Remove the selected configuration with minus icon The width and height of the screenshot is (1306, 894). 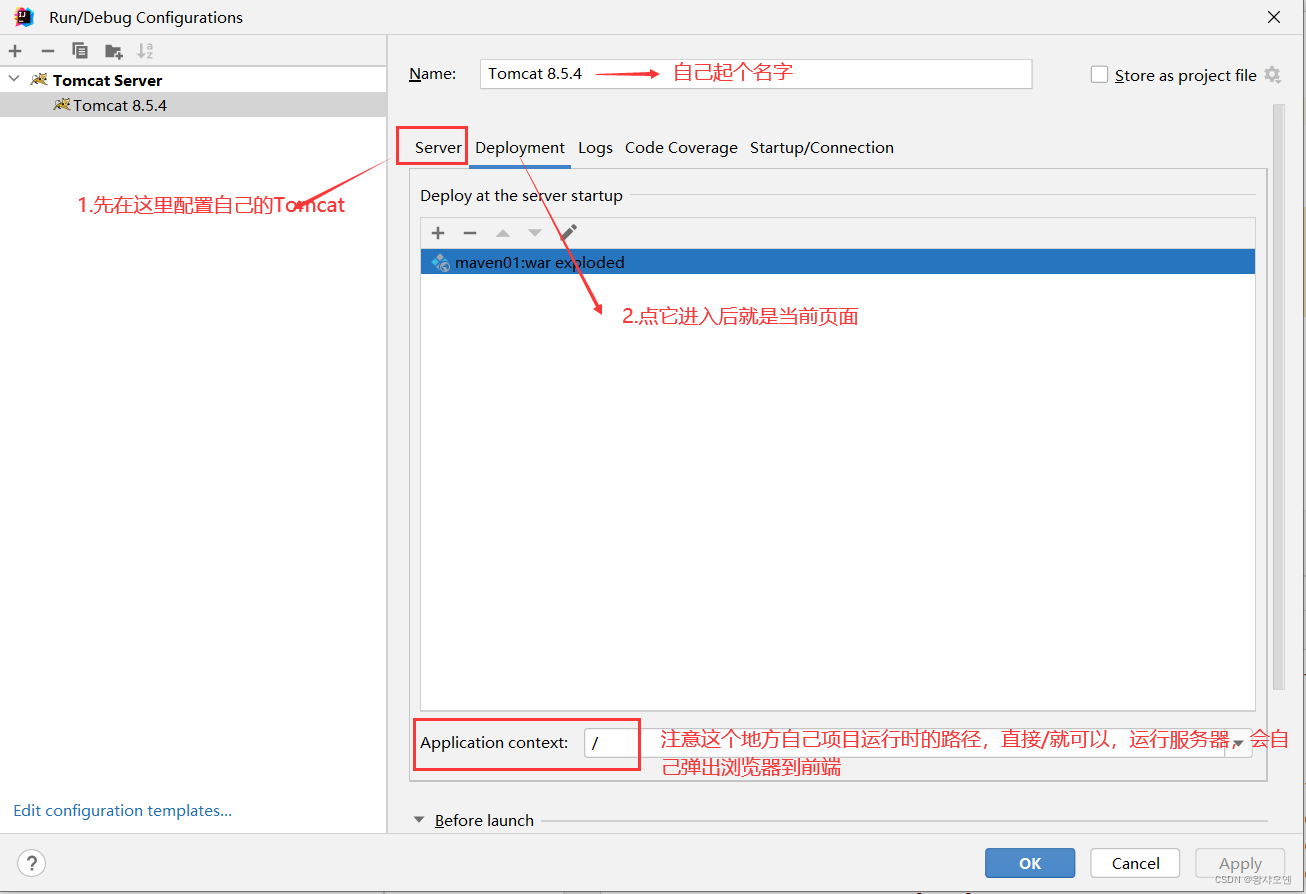47,51
